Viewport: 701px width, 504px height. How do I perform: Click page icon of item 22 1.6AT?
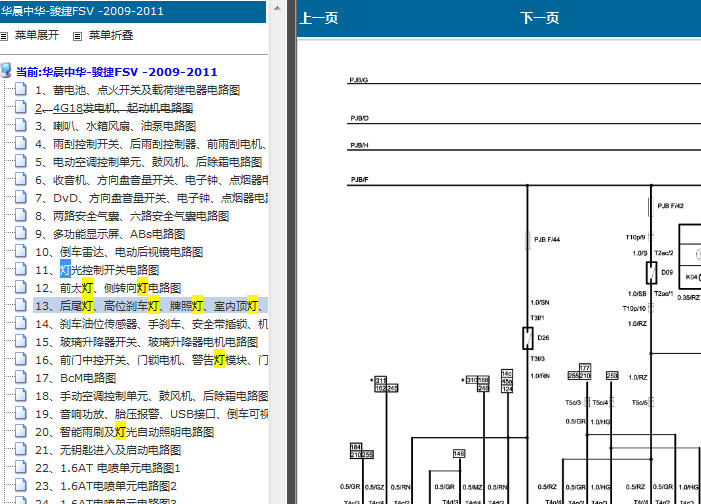(21, 467)
